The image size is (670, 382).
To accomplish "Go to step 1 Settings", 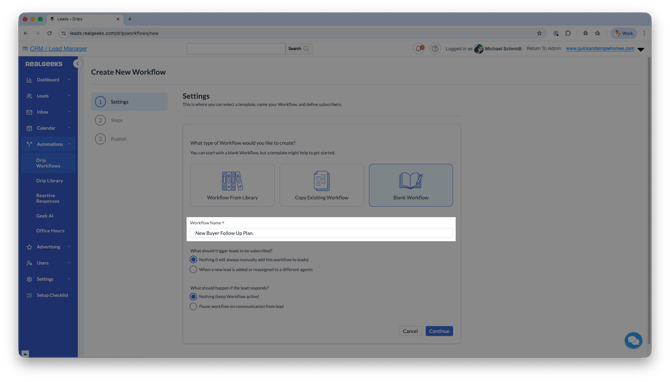I will click(x=129, y=102).
